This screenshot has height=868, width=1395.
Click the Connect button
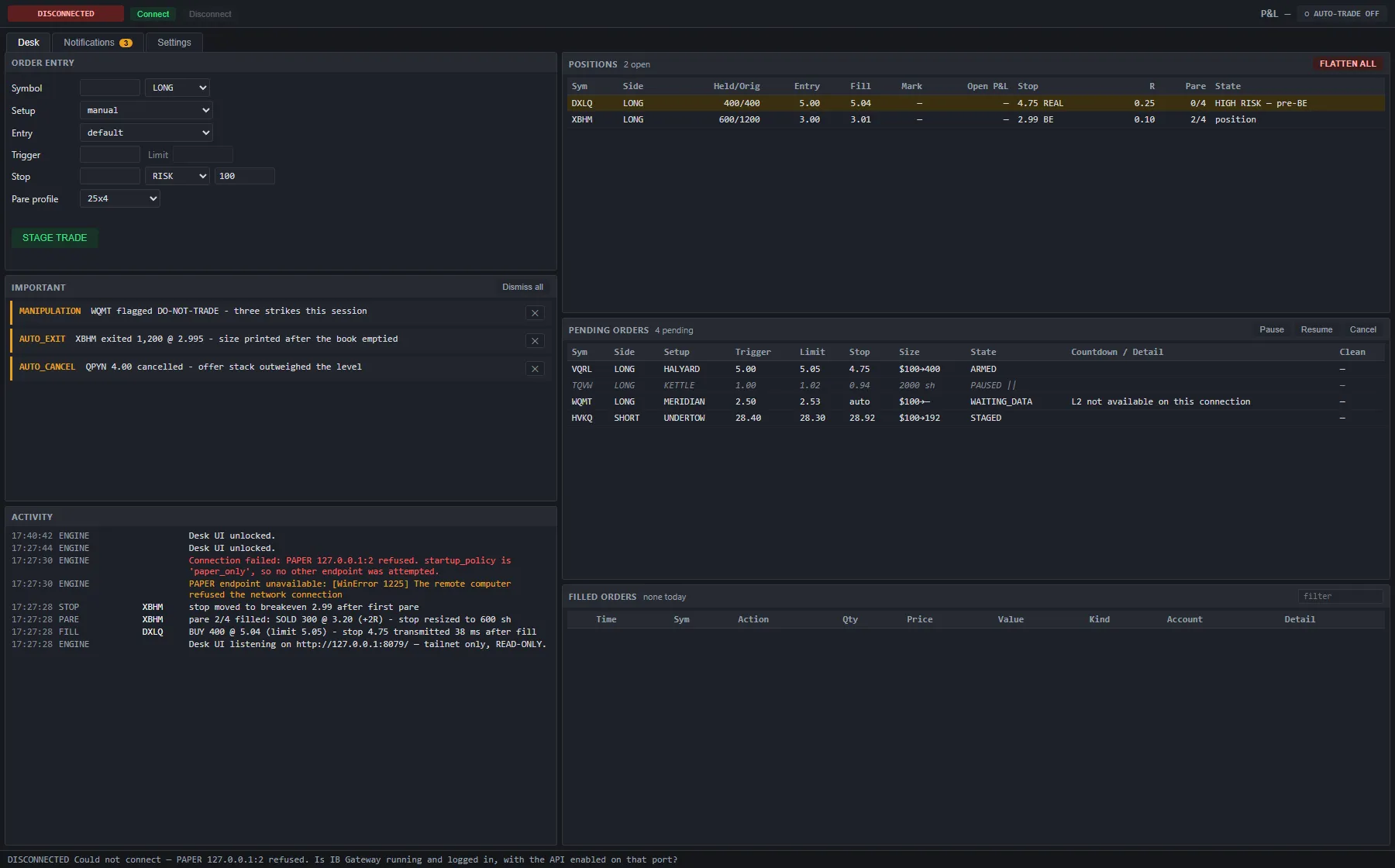click(x=153, y=14)
